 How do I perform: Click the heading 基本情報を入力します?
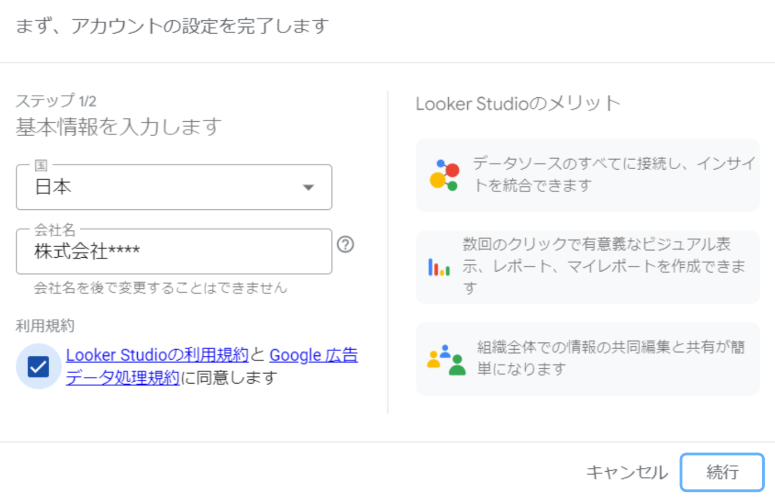[119, 127]
